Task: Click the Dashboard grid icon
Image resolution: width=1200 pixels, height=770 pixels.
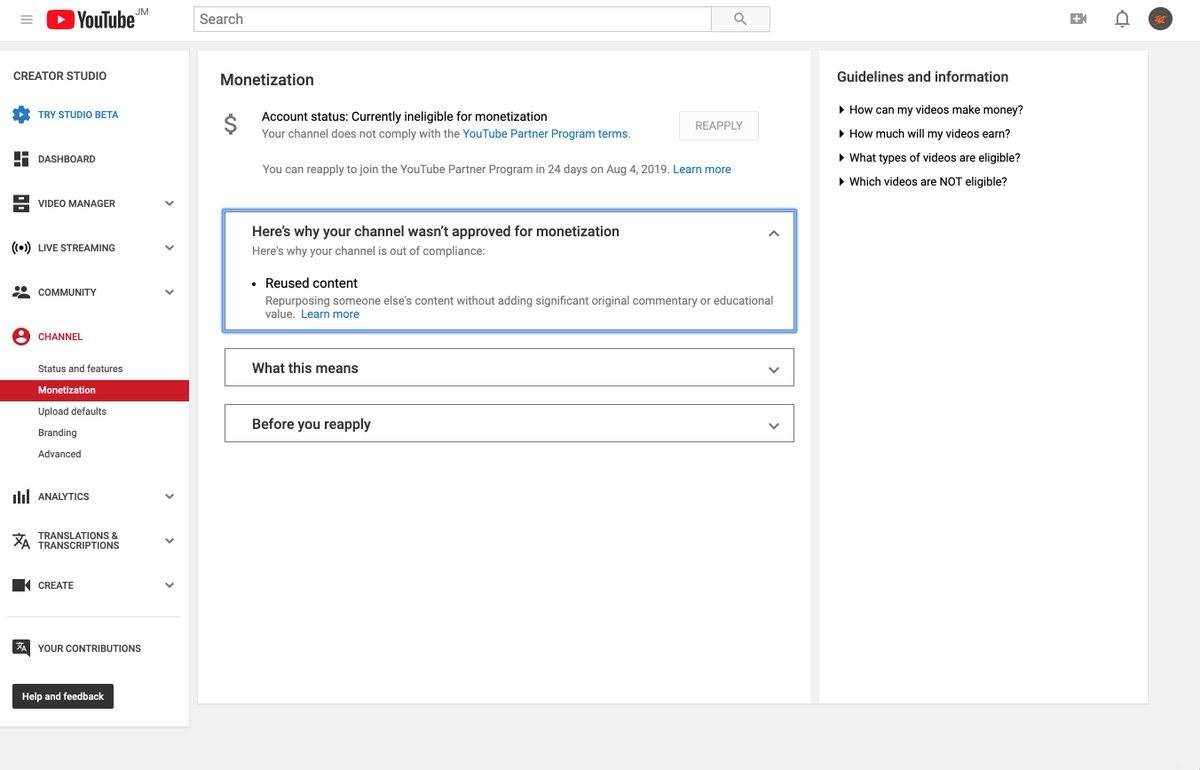Action: click(21, 159)
